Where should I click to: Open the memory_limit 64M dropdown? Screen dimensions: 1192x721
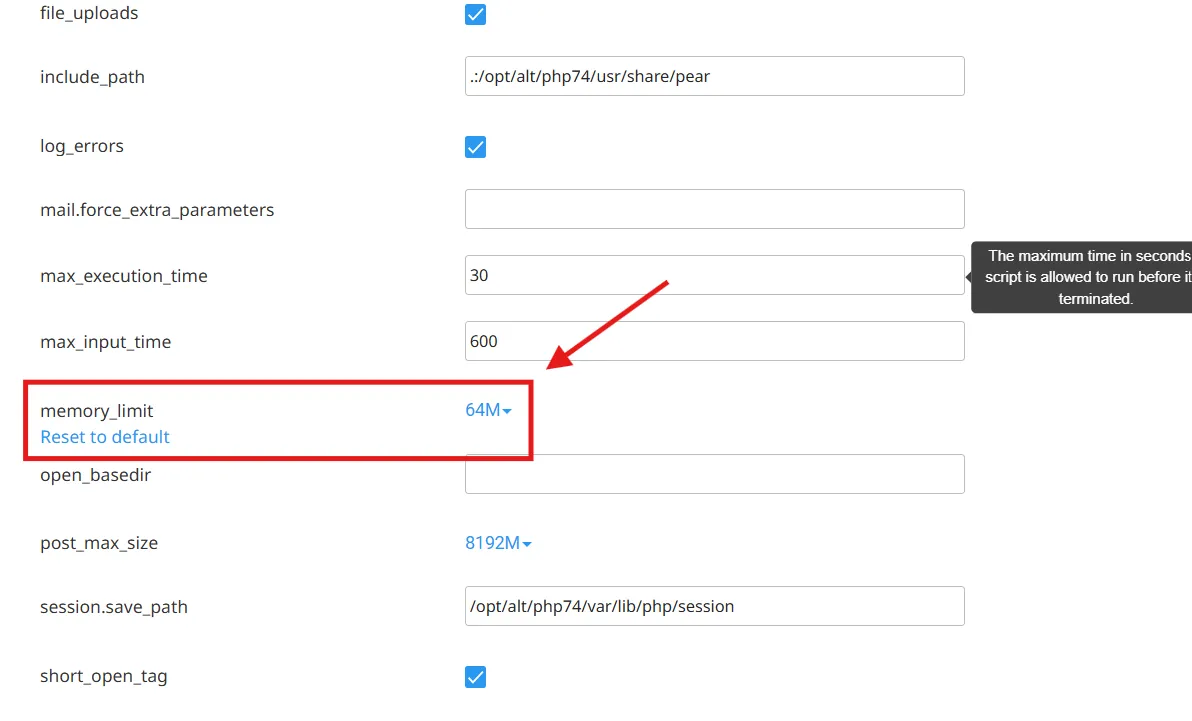[488, 410]
